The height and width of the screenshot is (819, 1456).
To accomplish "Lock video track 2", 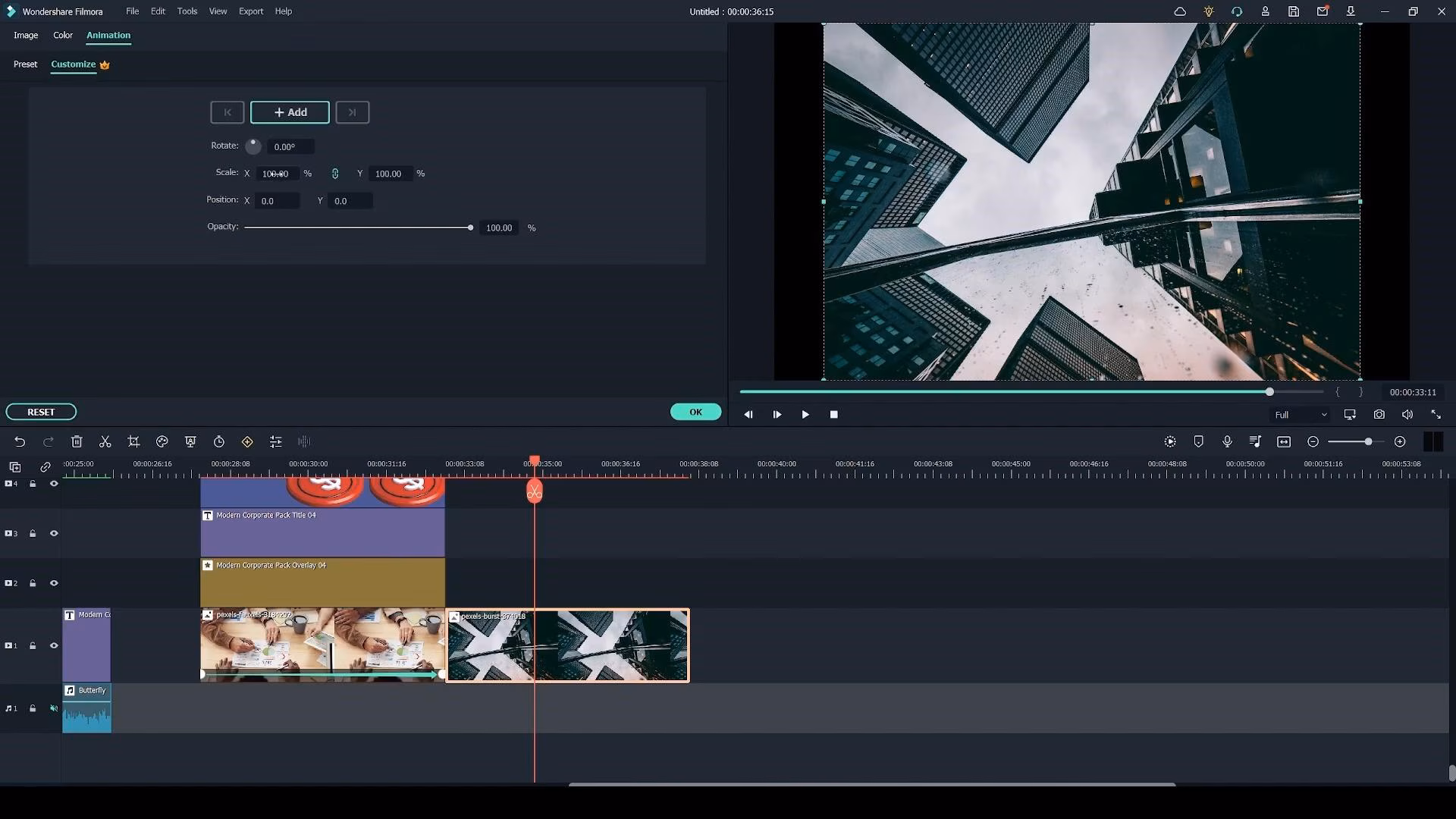I will [33, 583].
